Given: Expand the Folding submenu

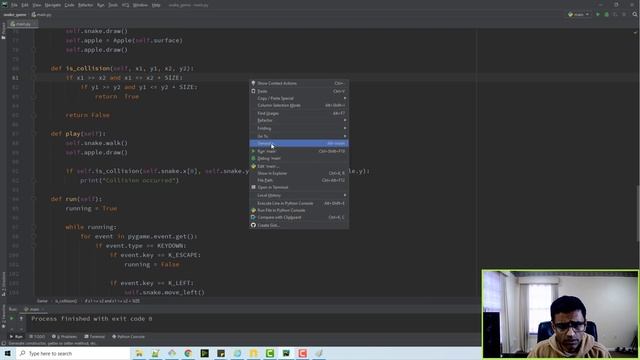Looking at the screenshot, I should [299, 128].
